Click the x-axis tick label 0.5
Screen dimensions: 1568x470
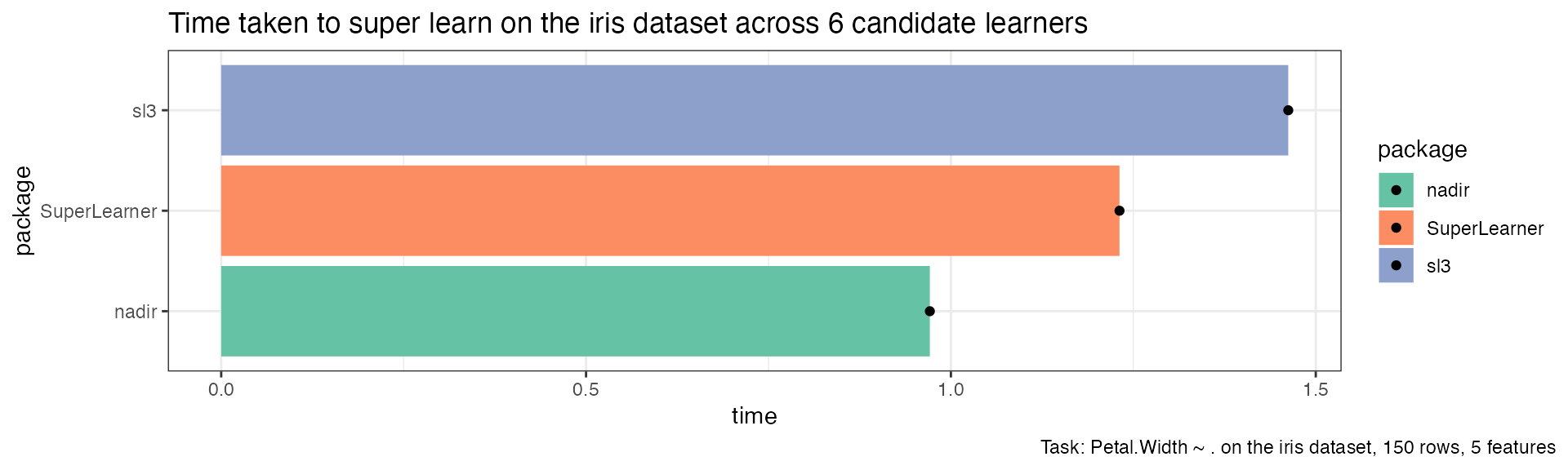(x=586, y=389)
